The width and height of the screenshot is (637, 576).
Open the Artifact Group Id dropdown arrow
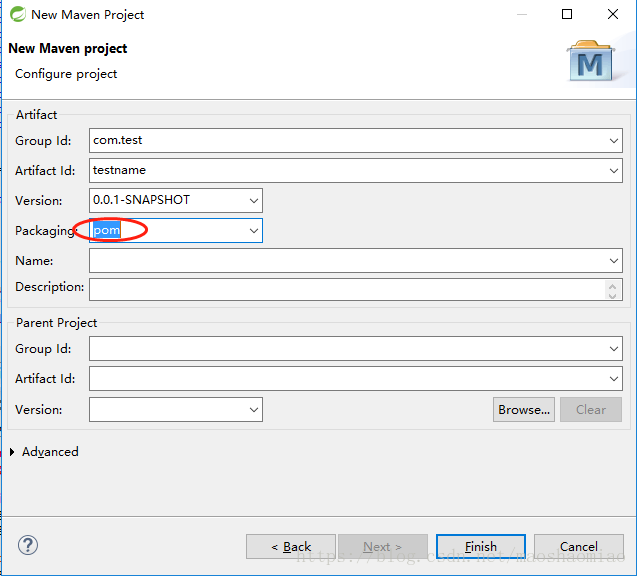pos(613,141)
